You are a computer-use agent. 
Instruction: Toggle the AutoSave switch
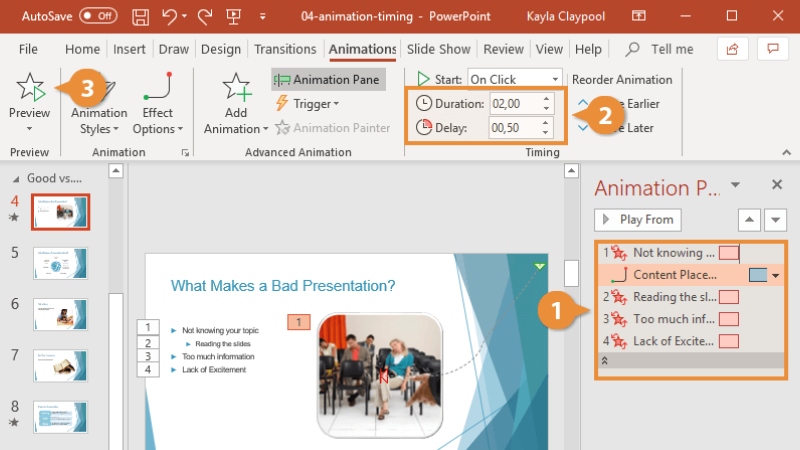[98, 16]
